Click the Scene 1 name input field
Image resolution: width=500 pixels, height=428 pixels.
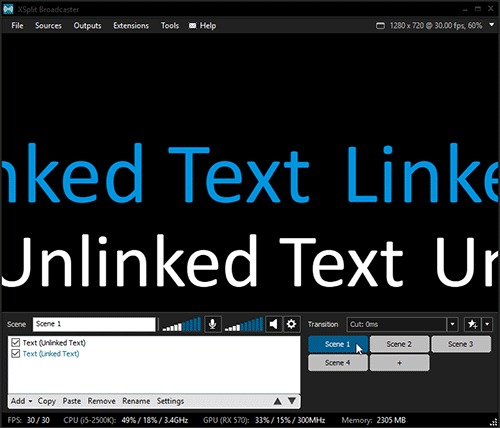click(x=94, y=324)
